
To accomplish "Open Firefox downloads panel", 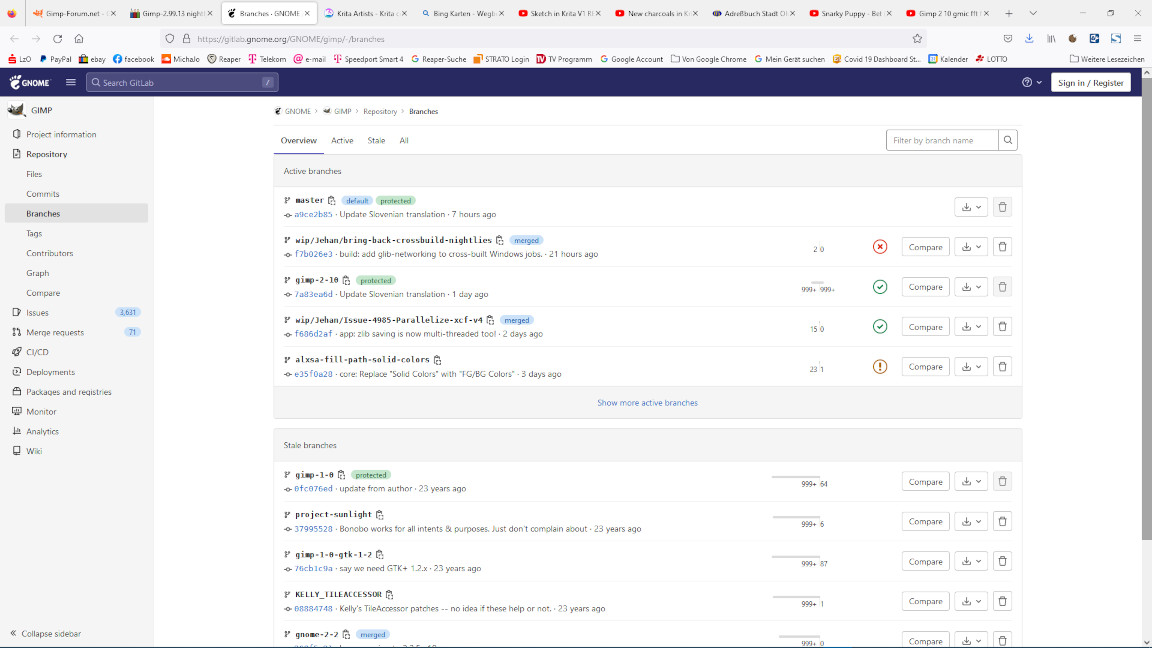I will tap(1029, 39).
